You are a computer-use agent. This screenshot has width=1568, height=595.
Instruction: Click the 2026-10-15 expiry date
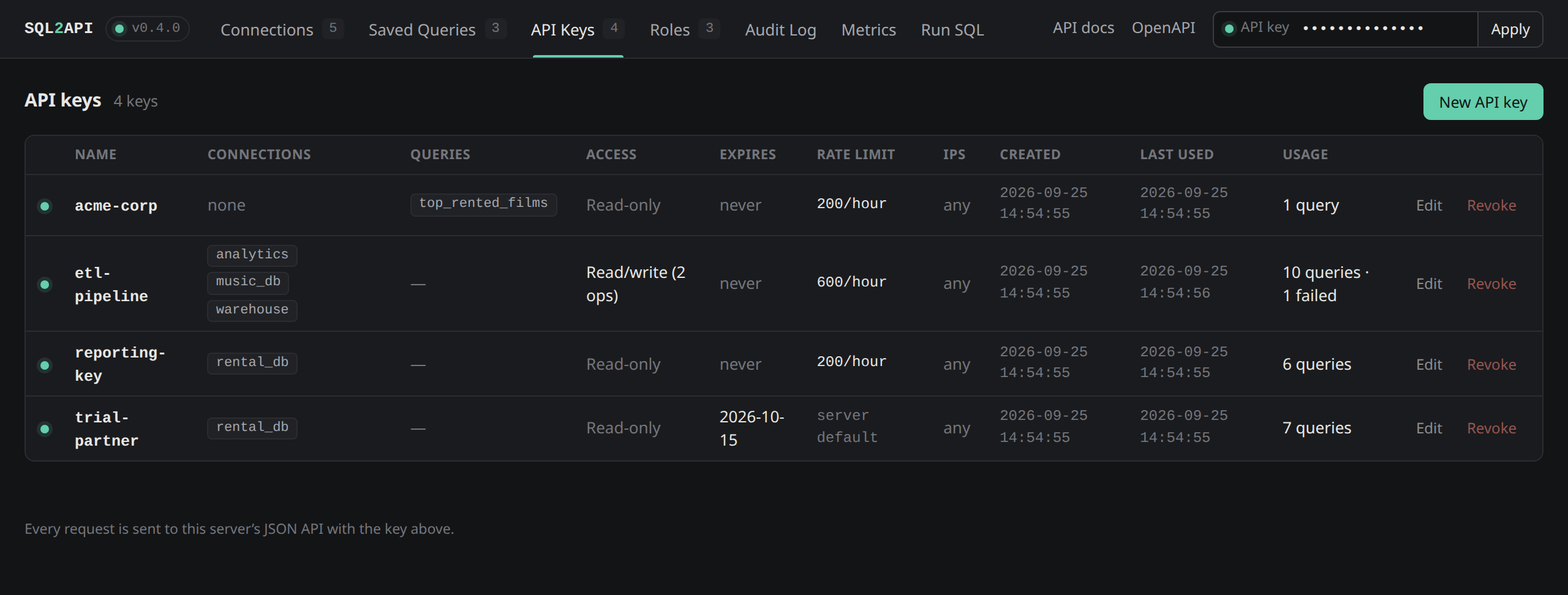click(752, 428)
